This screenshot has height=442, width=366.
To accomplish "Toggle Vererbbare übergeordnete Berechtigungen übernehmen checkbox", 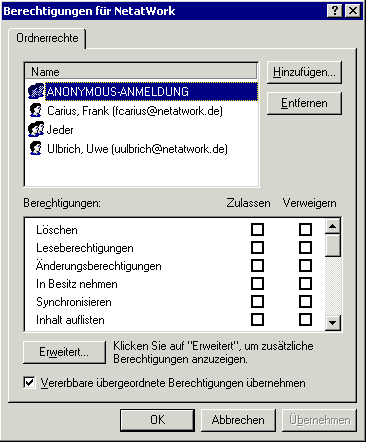I will click(29, 382).
